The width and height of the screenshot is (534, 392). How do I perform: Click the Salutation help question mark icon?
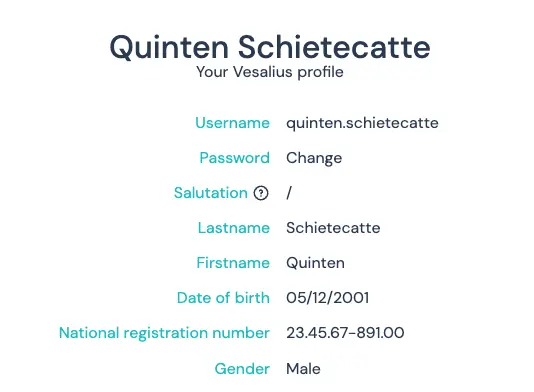click(x=261, y=193)
